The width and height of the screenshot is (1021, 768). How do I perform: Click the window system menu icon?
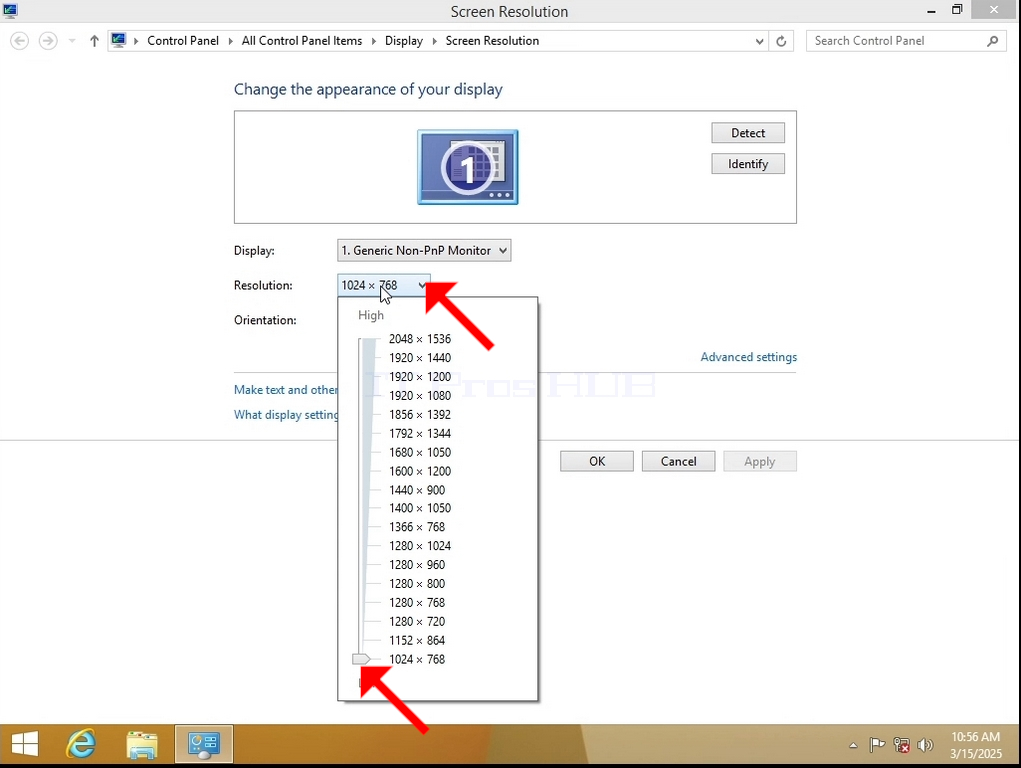click(x=10, y=10)
